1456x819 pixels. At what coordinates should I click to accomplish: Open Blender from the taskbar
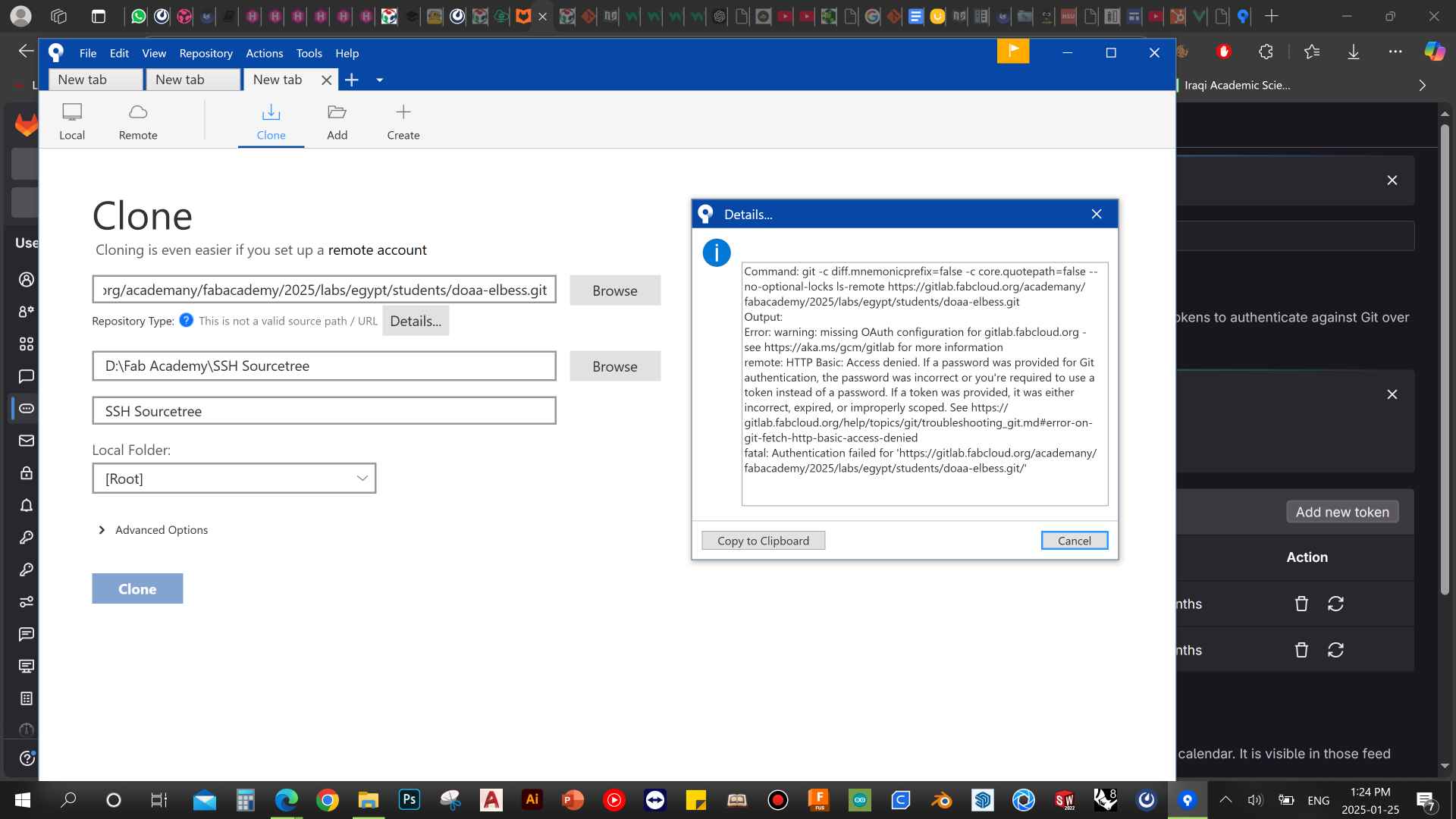(941, 799)
